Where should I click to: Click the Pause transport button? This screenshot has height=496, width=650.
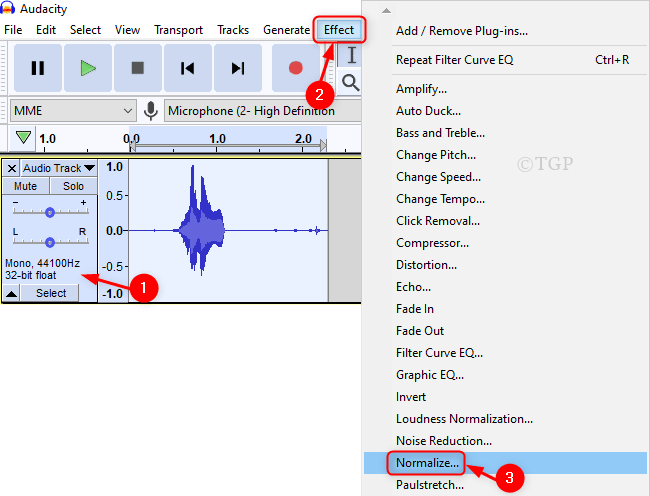click(38, 68)
